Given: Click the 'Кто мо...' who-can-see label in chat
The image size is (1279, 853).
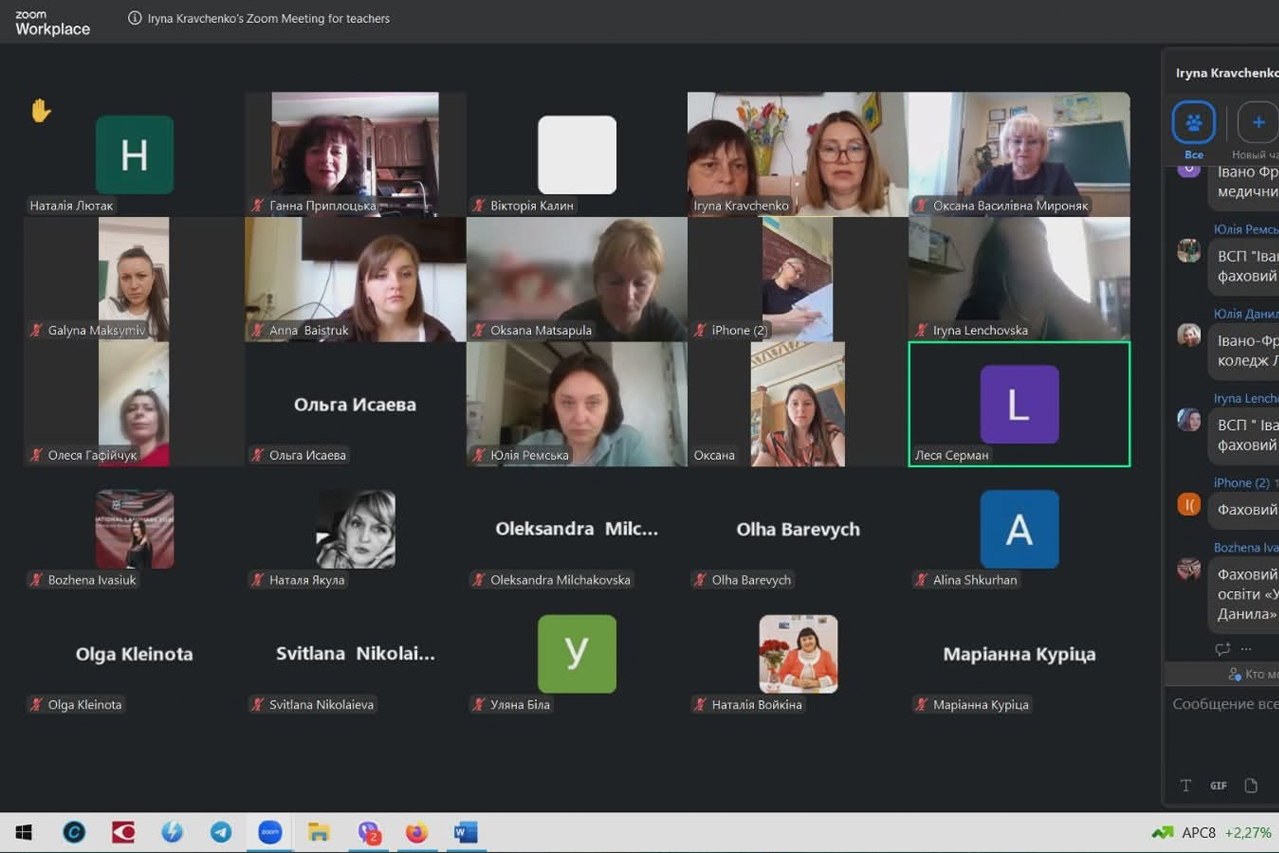Looking at the screenshot, I should 1252,674.
